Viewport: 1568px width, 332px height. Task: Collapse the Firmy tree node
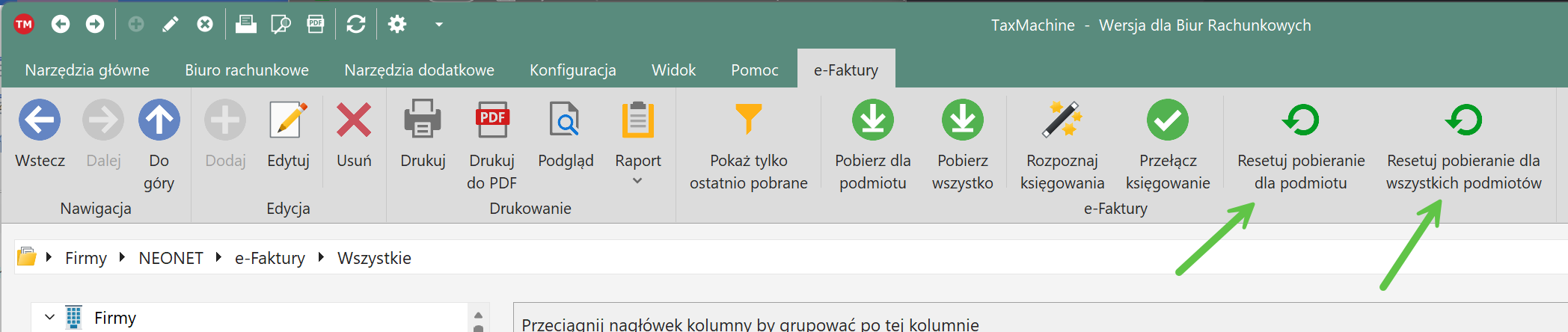[49, 318]
